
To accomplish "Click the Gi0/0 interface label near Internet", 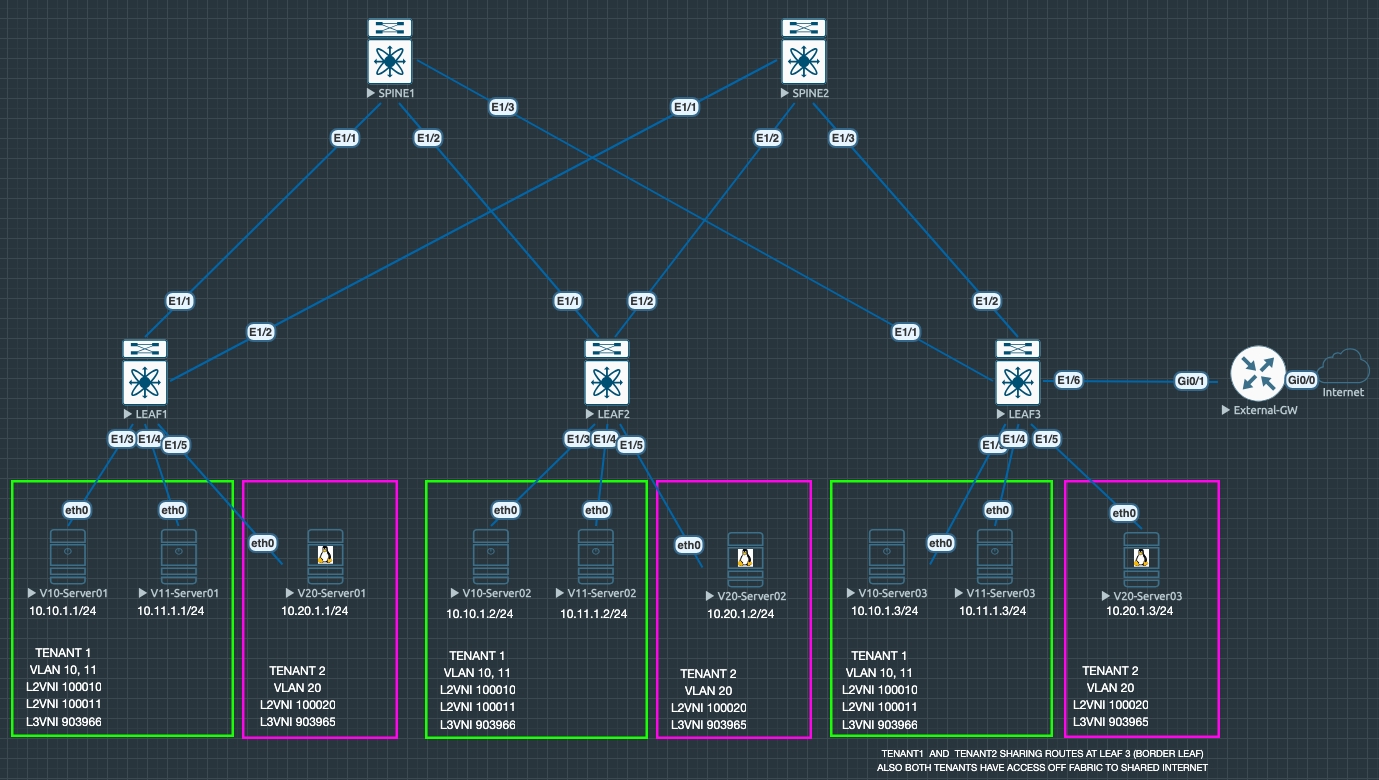I will 1302,380.
